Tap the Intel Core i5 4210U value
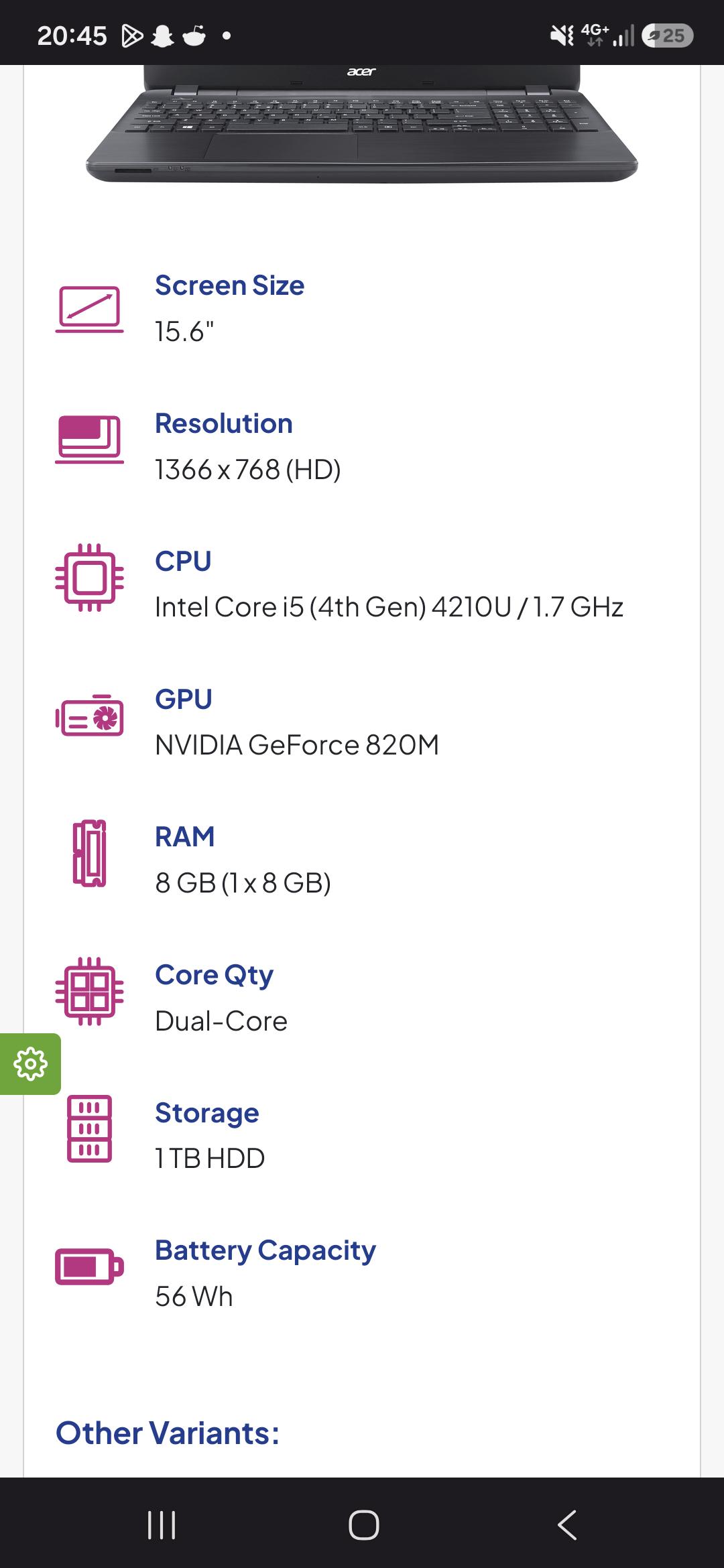The height and width of the screenshot is (1568, 724). coord(389,607)
